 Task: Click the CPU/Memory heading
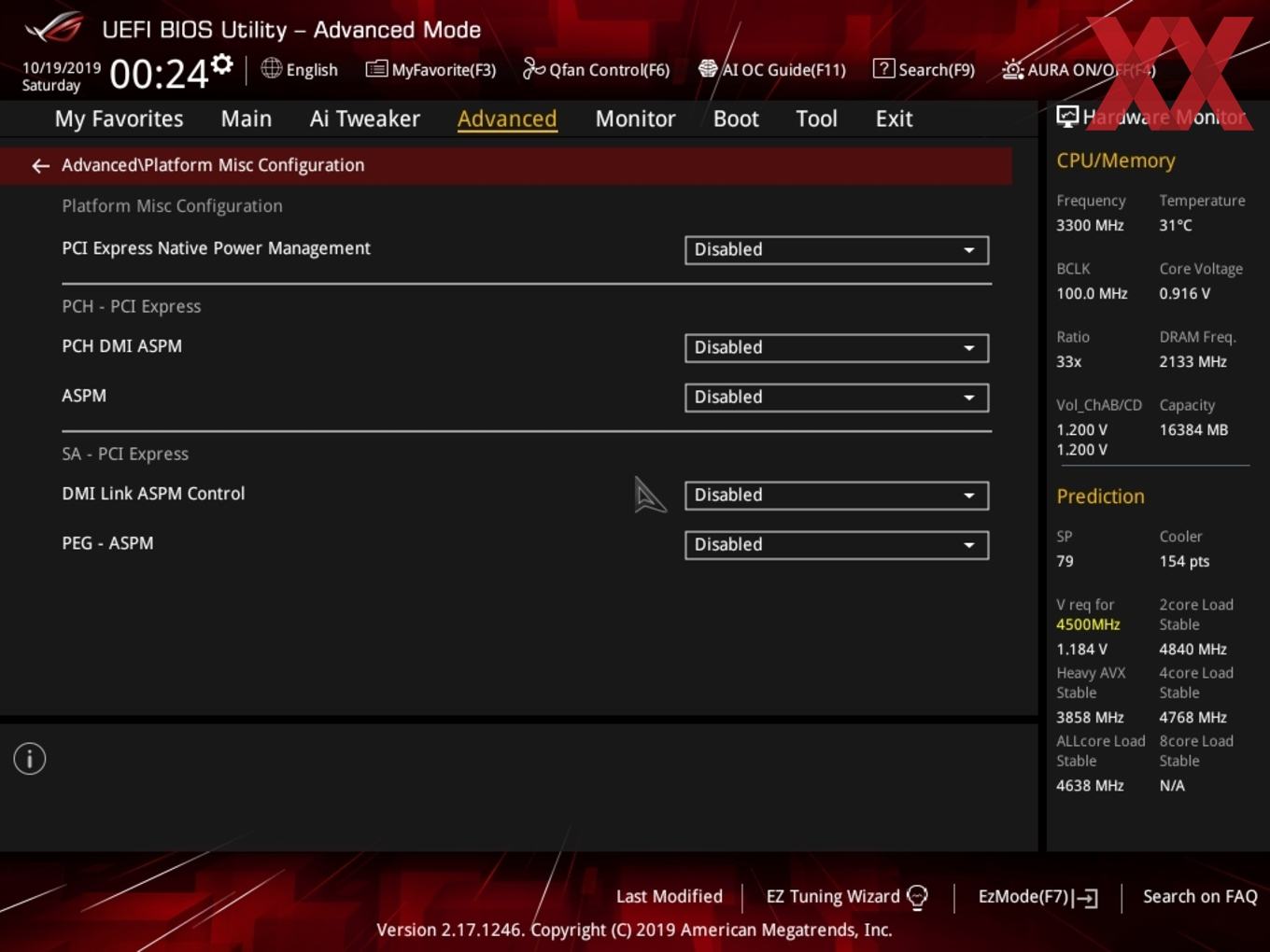pos(1116,161)
